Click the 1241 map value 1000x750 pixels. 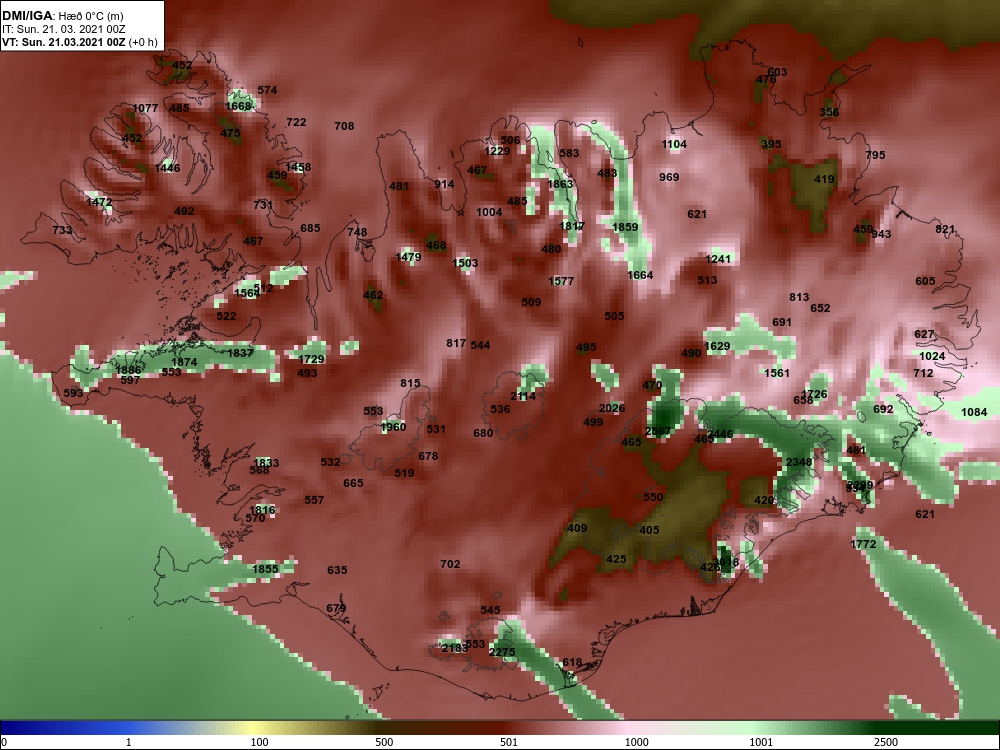click(718, 259)
